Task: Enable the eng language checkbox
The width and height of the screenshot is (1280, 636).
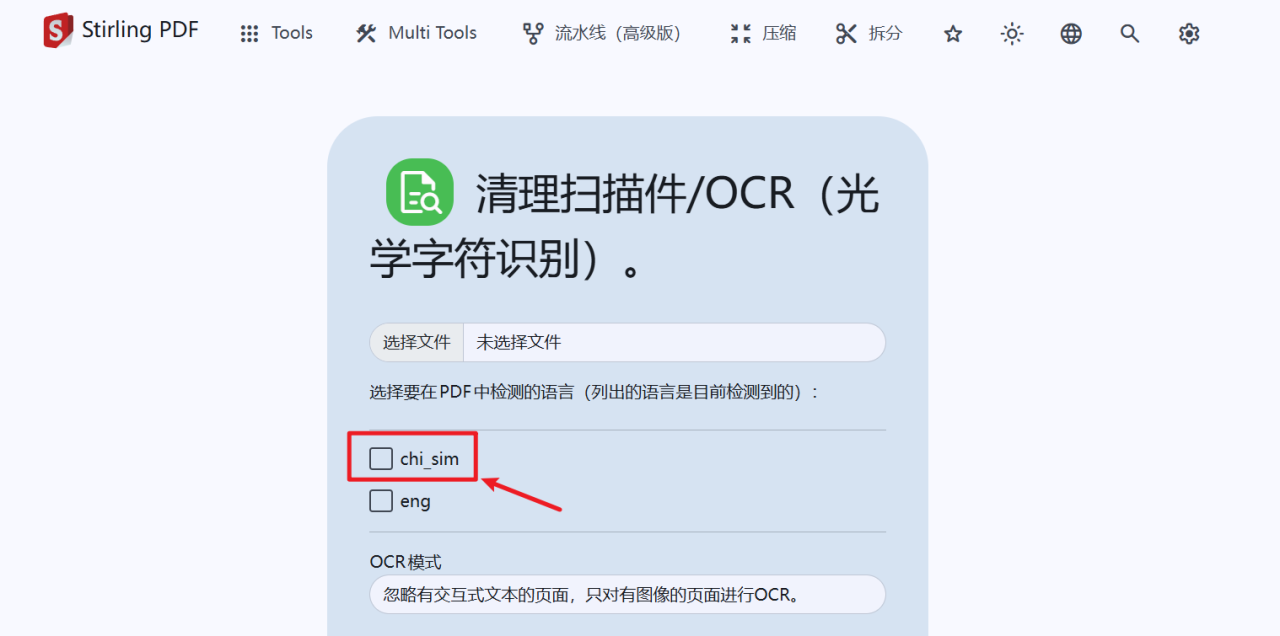Action: 381,500
